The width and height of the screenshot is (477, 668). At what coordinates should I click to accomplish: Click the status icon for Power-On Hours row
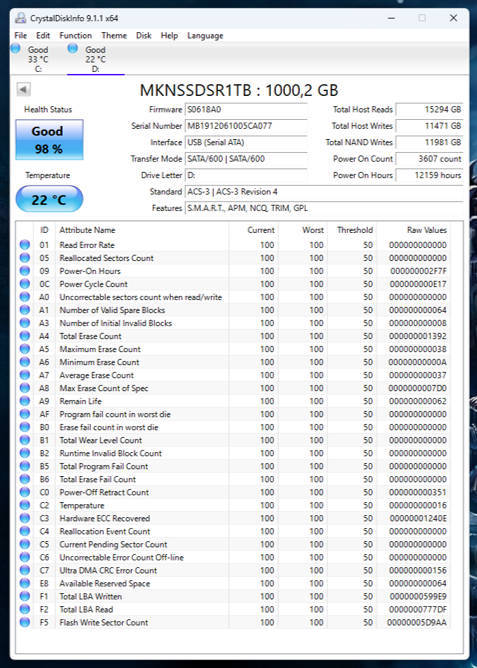coord(25,271)
